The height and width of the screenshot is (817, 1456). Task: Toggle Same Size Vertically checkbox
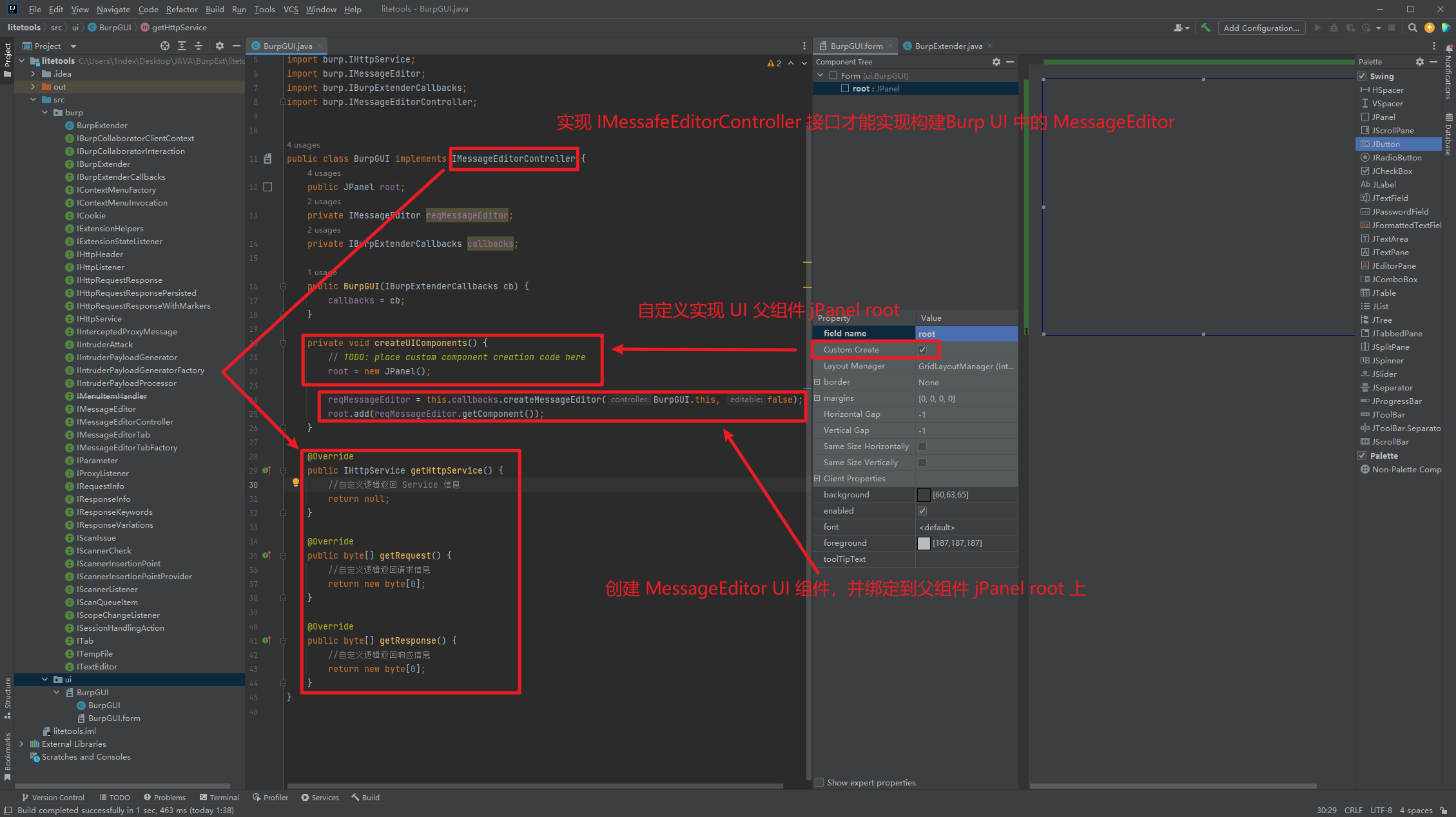pos(922,463)
